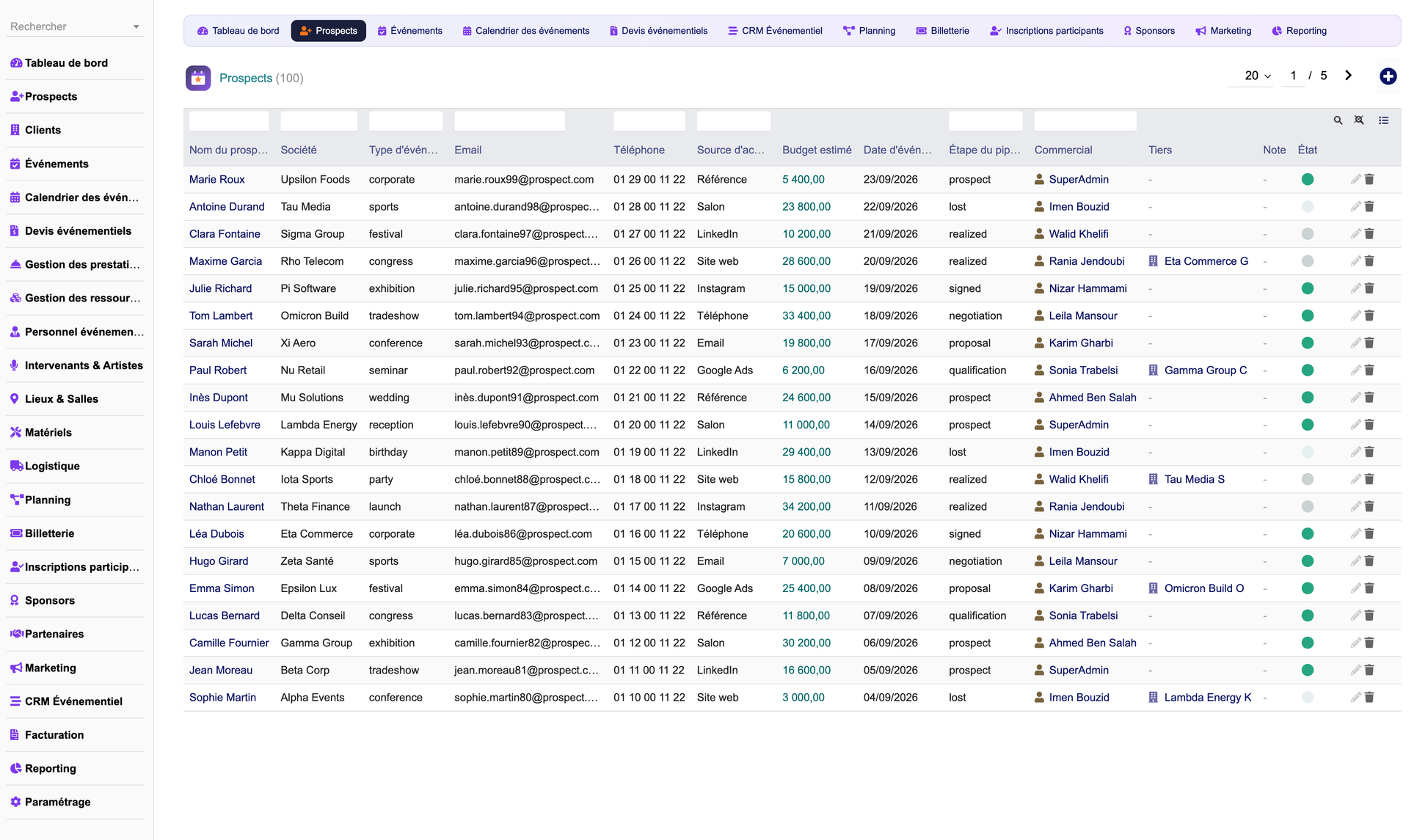Edit Tom Lambert row pencil icon
The height and width of the screenshot is (840, 1428).
[x=1355, y=316]
